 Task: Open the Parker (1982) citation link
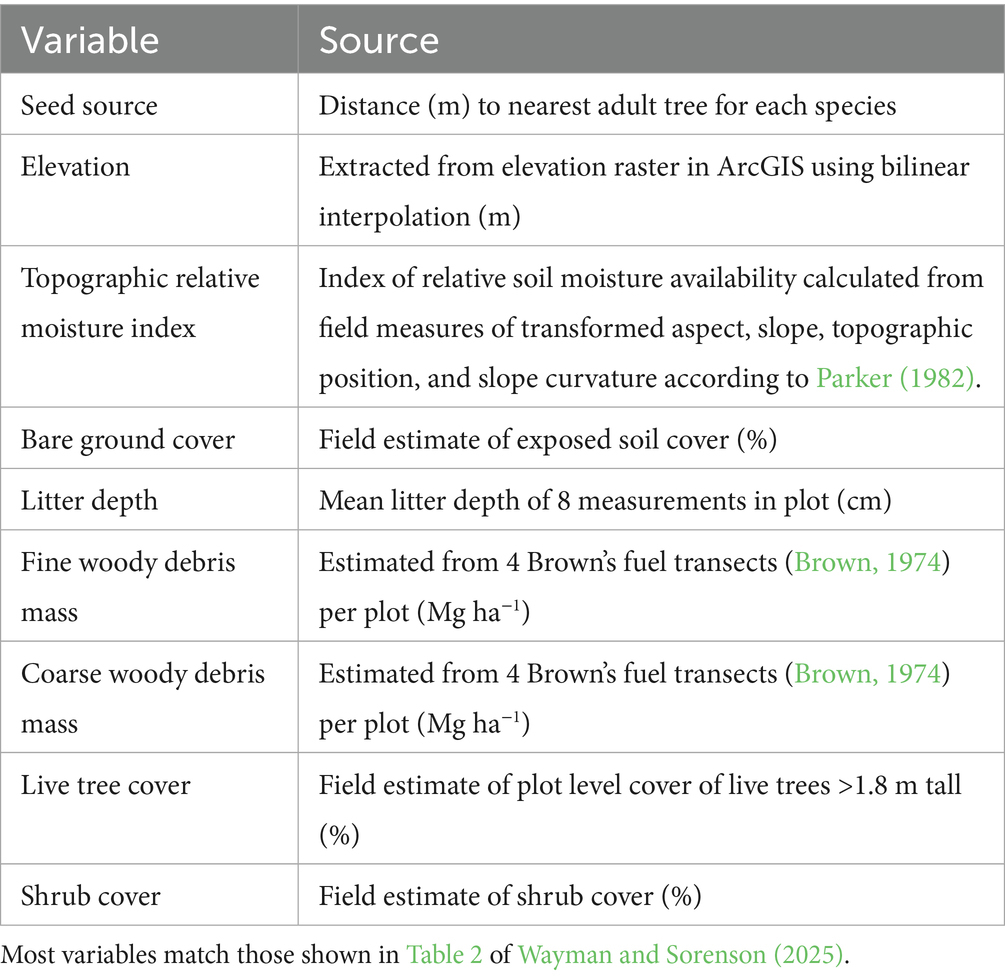coord(896,380)
